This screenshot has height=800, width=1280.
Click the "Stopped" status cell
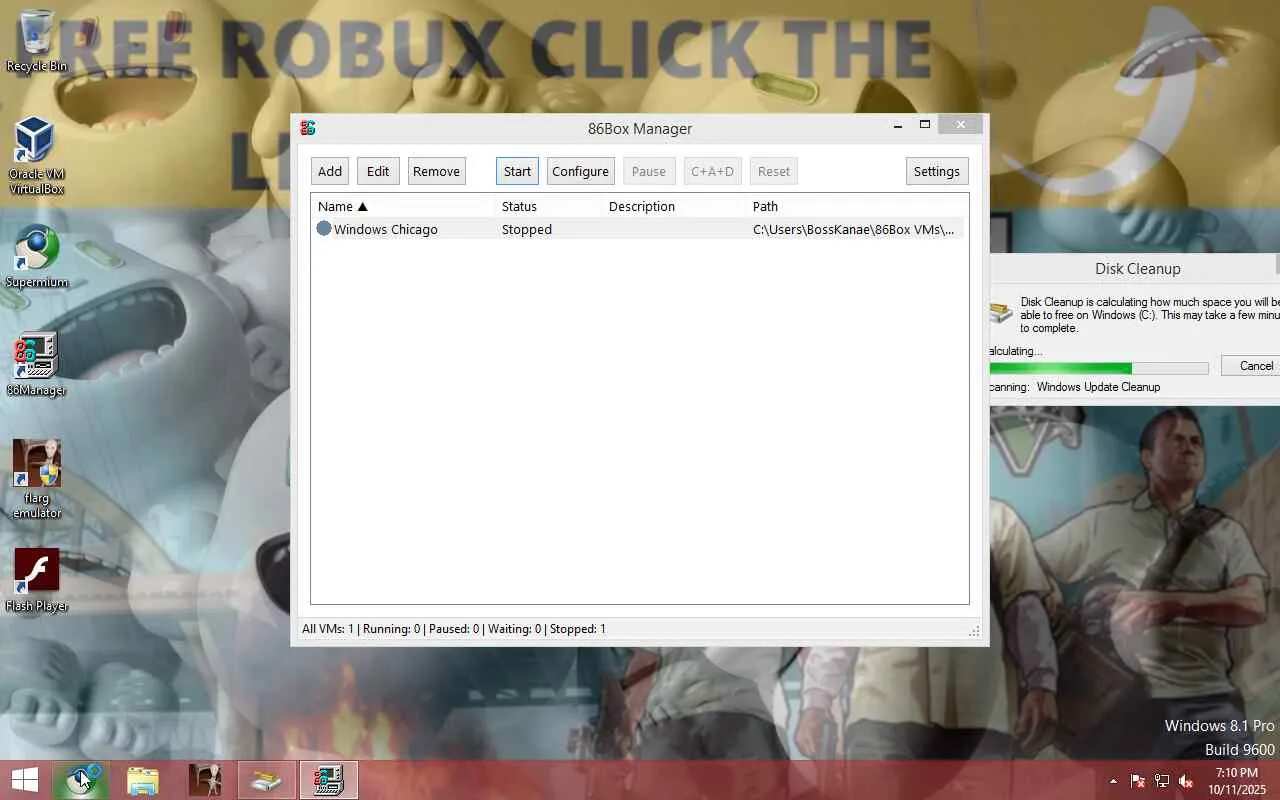pos(527,229)
